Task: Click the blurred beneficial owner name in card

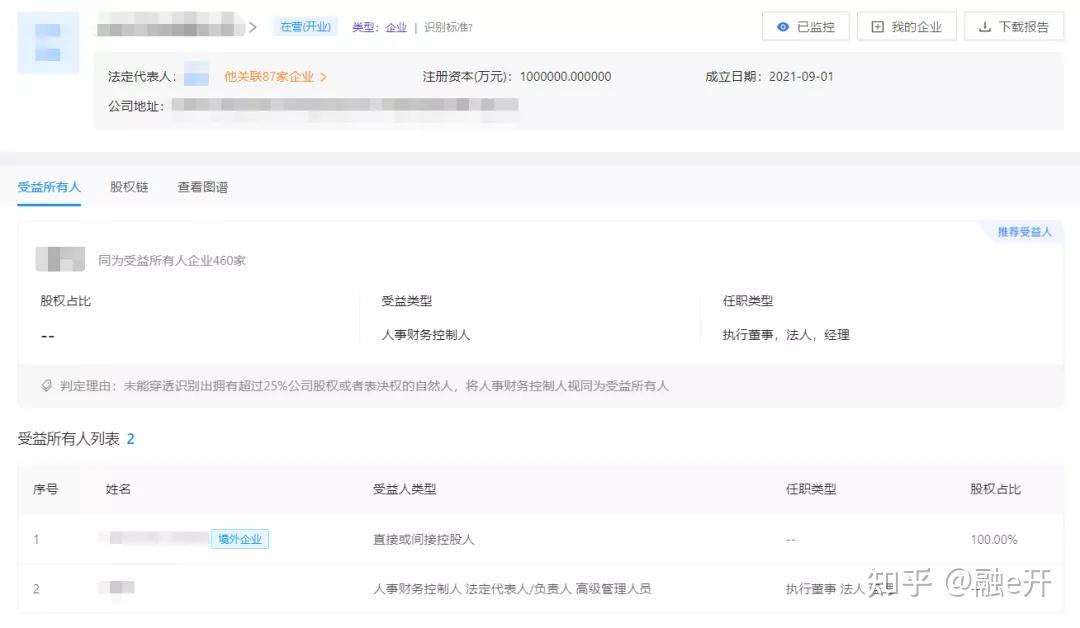Action: [x=60, y=259]
